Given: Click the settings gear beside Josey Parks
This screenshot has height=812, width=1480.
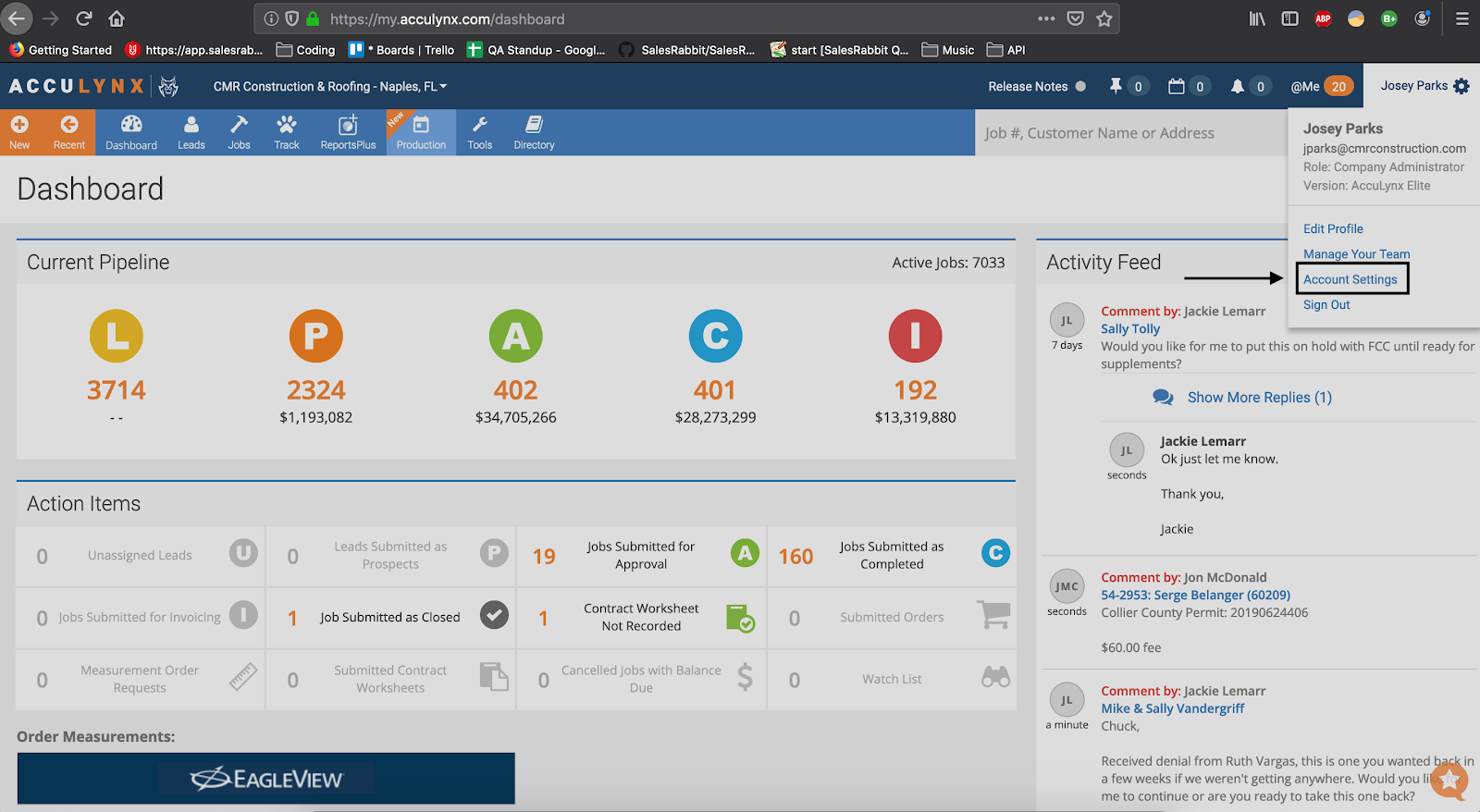Looking at the screenshot, I should (1461, 86).
